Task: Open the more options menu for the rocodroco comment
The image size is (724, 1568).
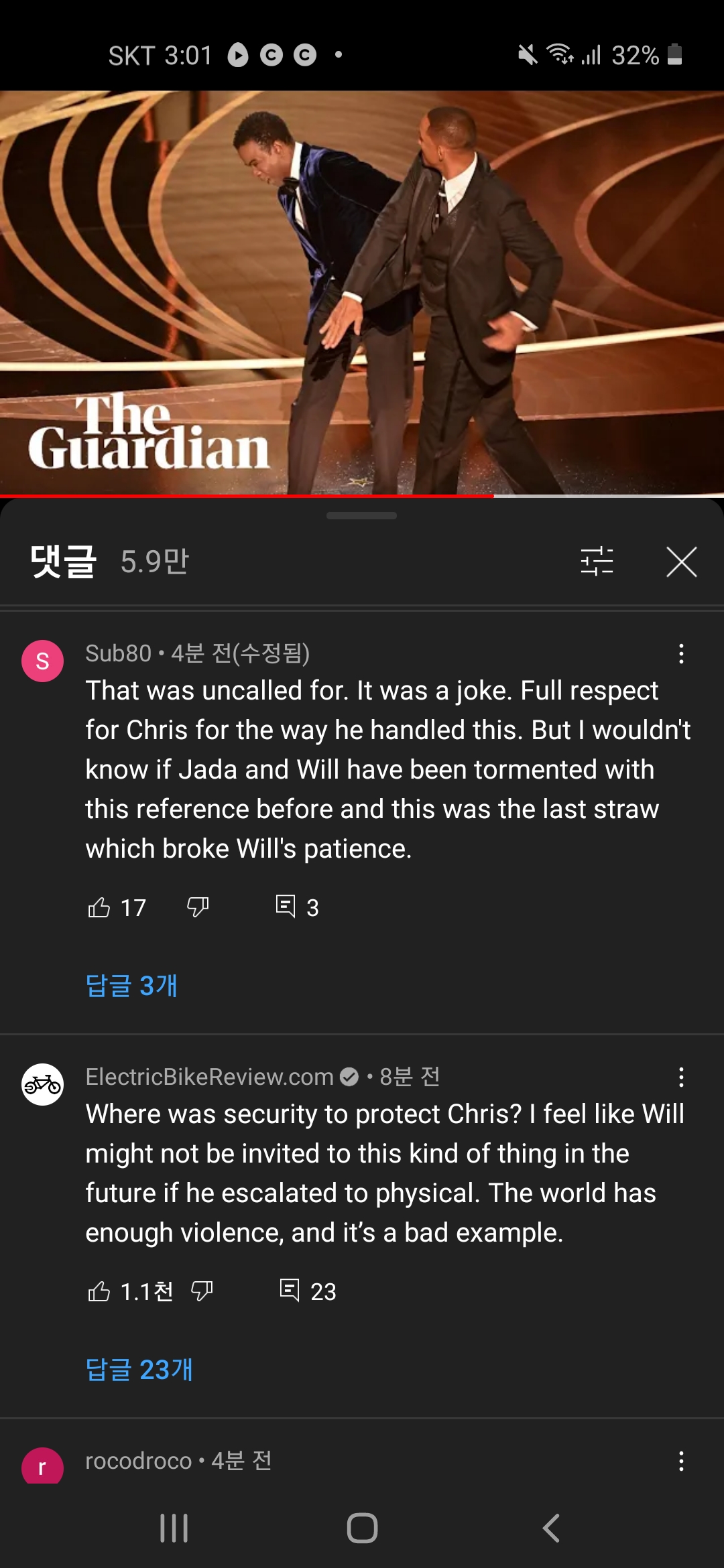Action: [x=681, y=1461]
